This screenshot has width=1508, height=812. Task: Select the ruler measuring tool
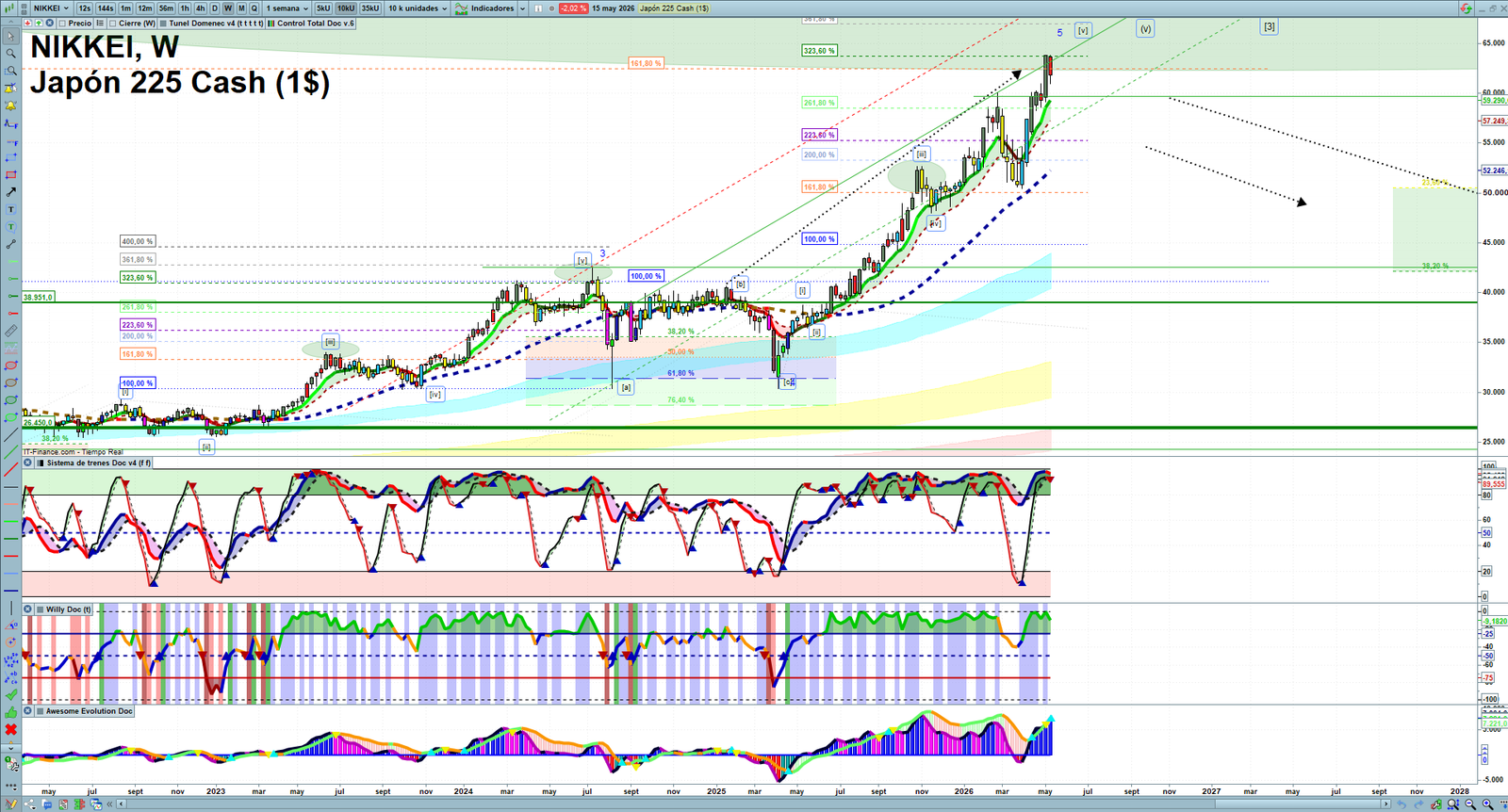click(x=10, y=331)
